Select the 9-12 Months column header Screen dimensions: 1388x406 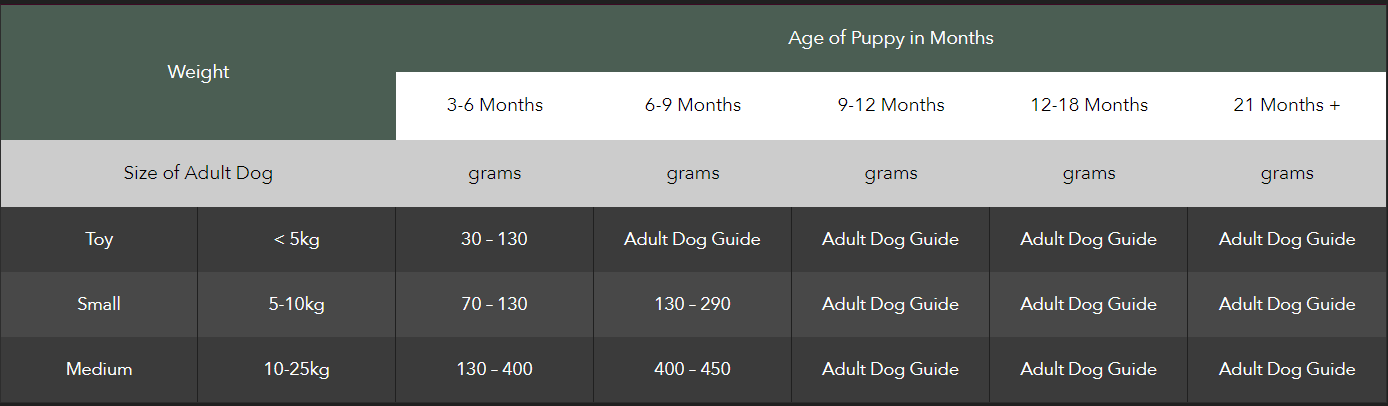coord(891,105)
